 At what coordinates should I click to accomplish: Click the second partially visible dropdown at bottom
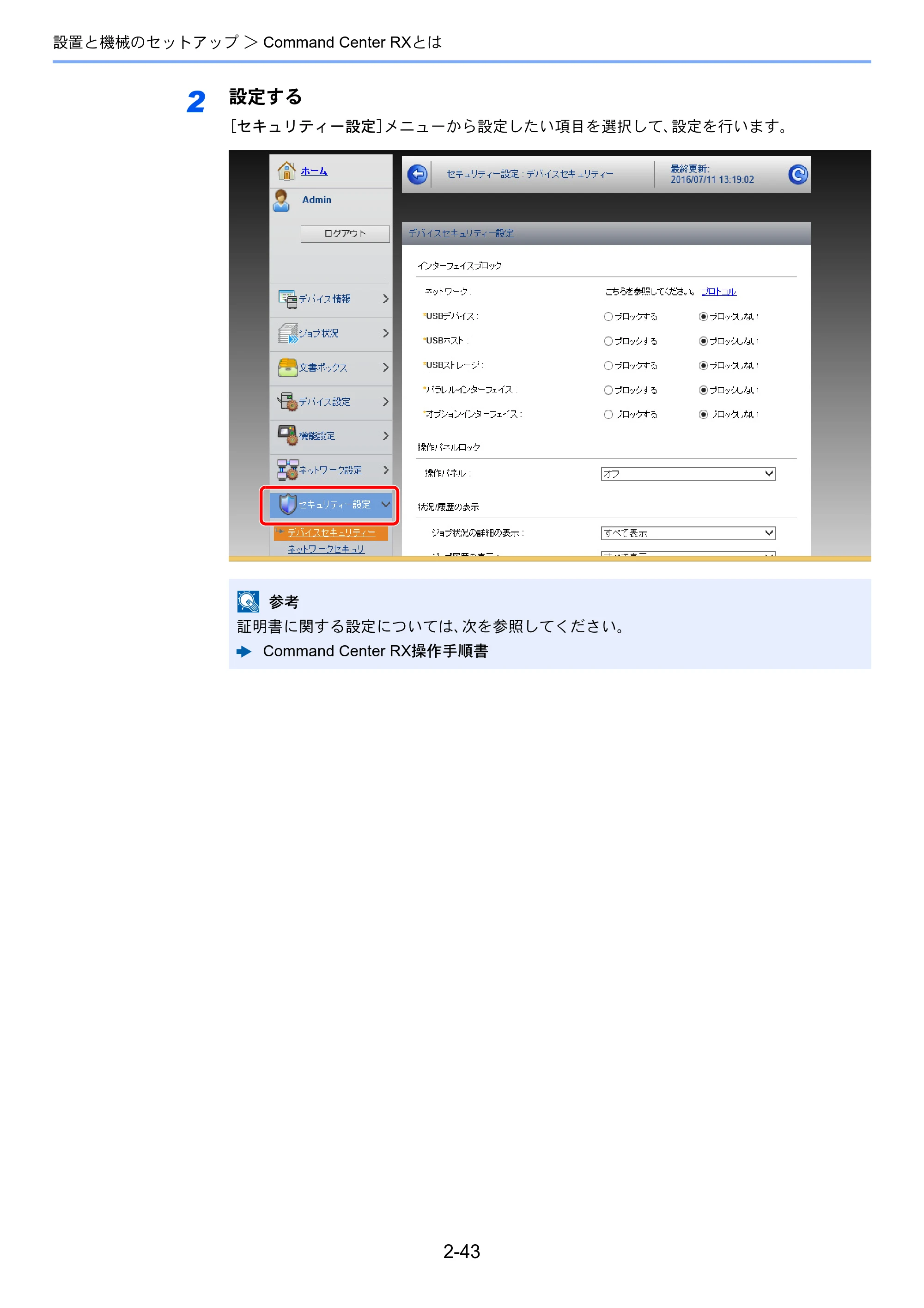688,554
